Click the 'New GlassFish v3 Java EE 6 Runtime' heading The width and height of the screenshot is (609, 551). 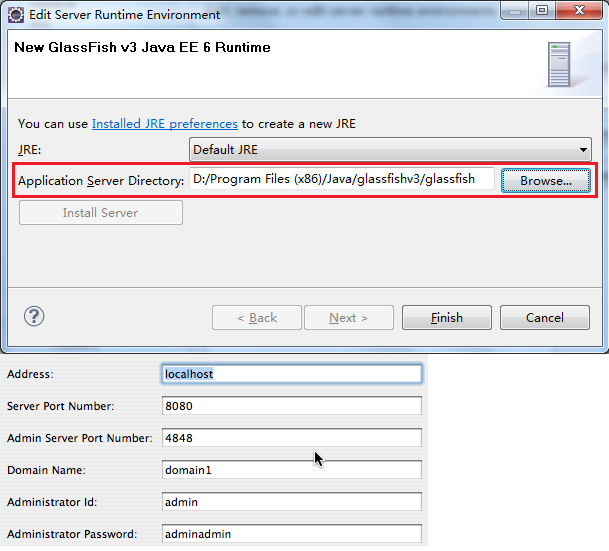[142, 47]
